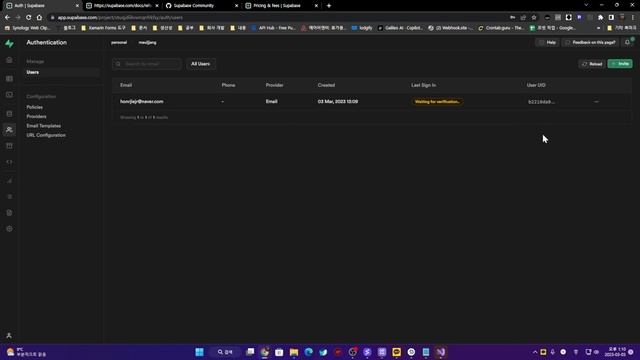Viewport: 640px width, 360px height.
Task: Select Users in the Manage section
Action: tap(61, 72)
